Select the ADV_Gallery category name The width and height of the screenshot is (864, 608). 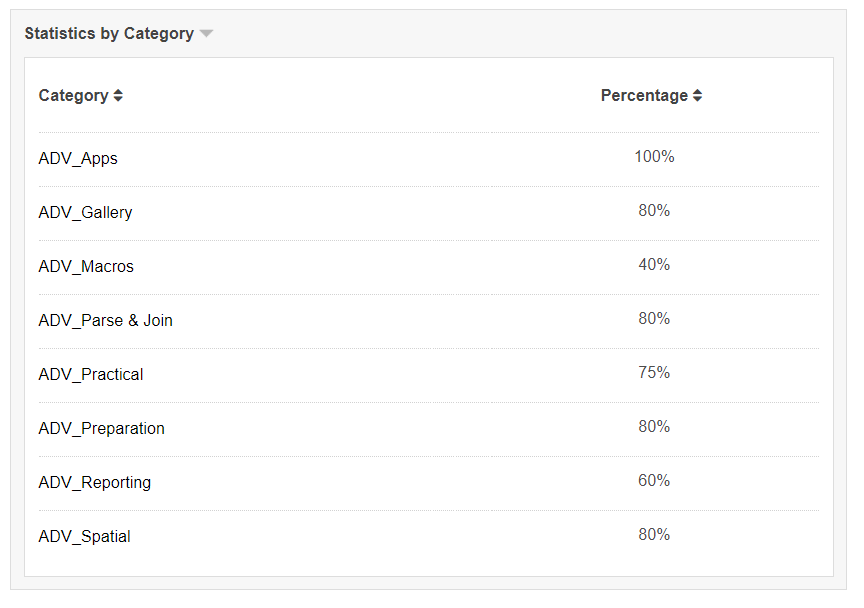tap(85, 212)
